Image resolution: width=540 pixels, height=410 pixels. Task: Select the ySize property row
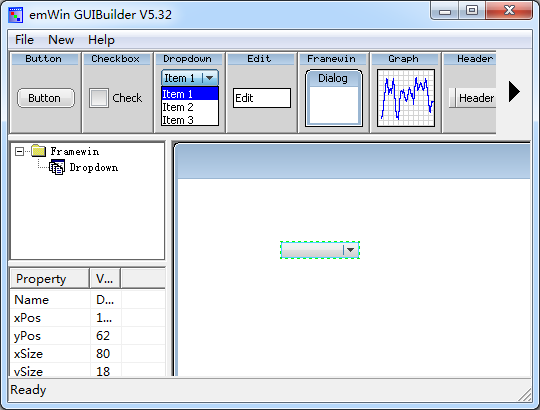click(88, 370)
